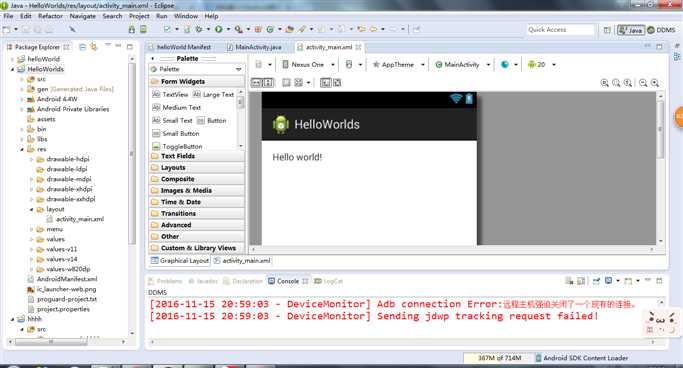This screenshot has height=368, width=683.
Task: Toggle fill height layout button
Action: point(268,82)
